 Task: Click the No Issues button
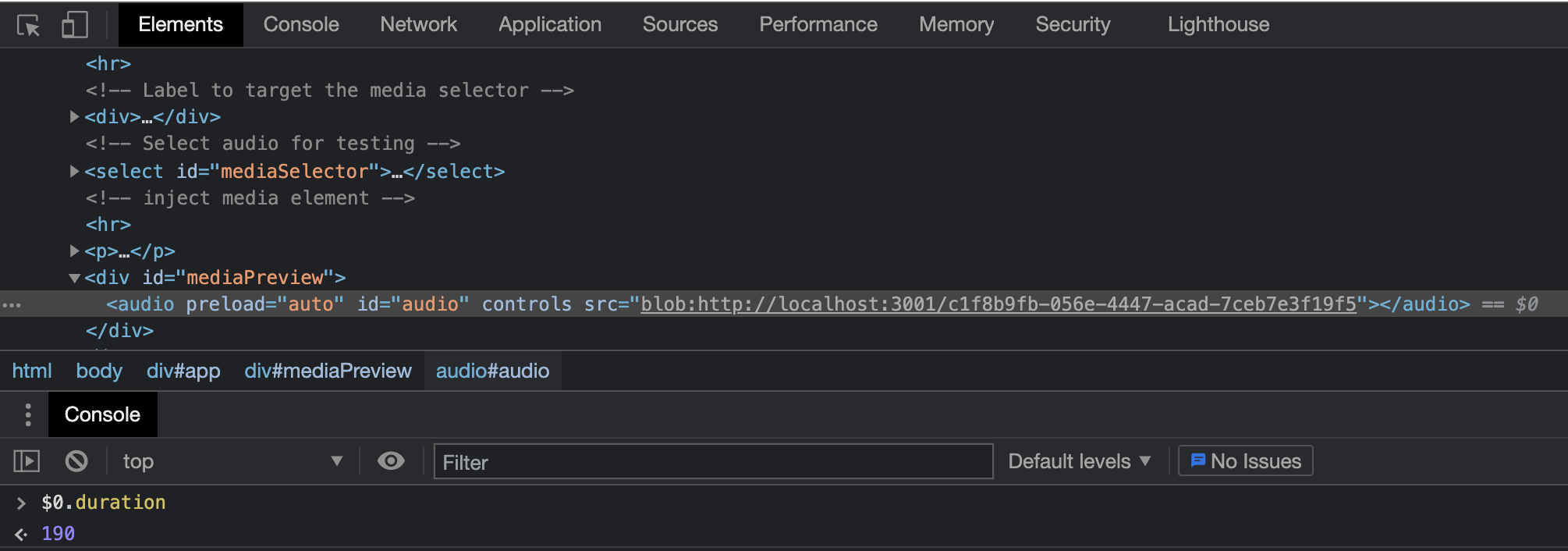coord(1246,461)
